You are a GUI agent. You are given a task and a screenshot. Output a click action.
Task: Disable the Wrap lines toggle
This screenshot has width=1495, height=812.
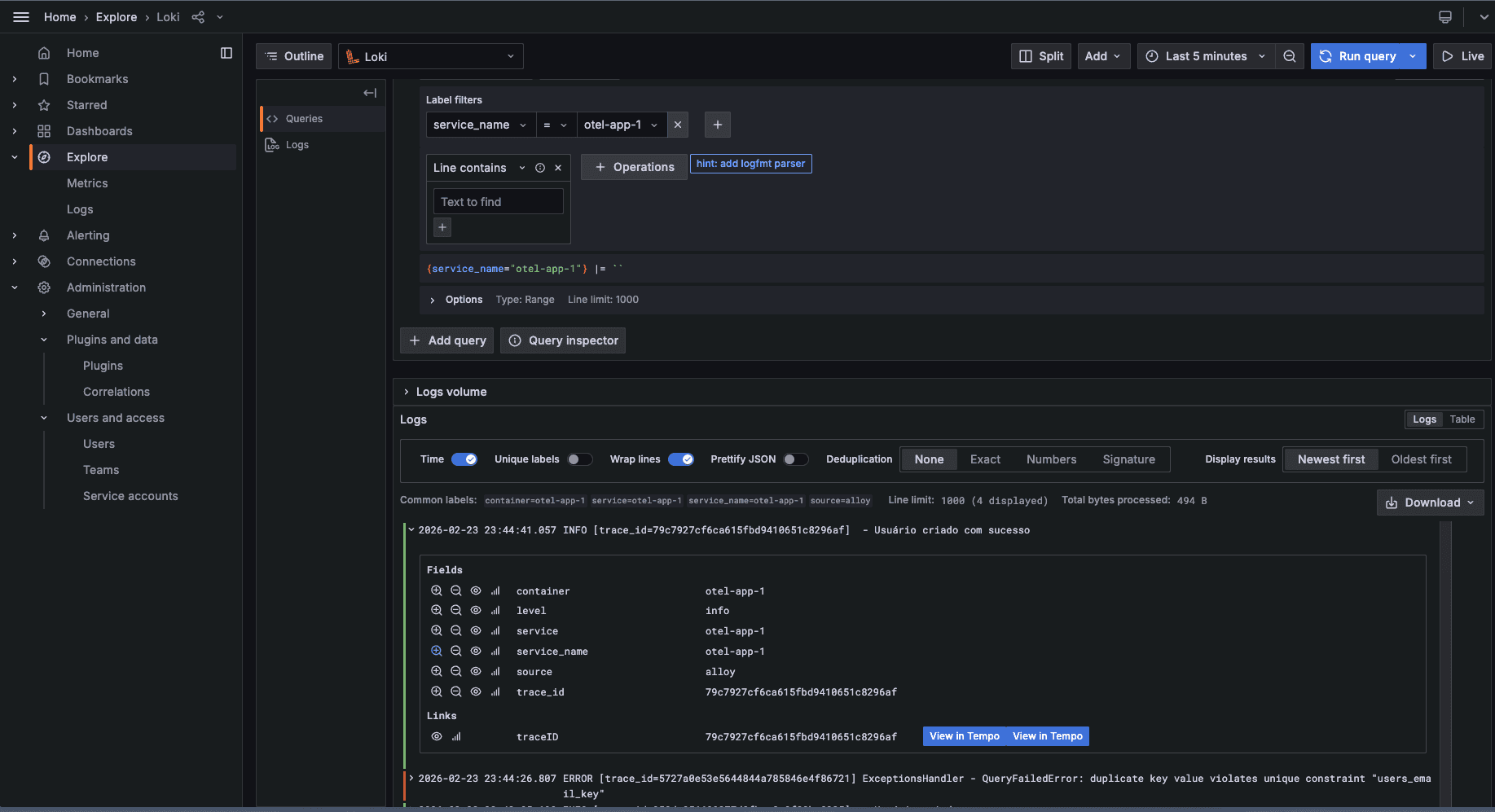[682, 459]
